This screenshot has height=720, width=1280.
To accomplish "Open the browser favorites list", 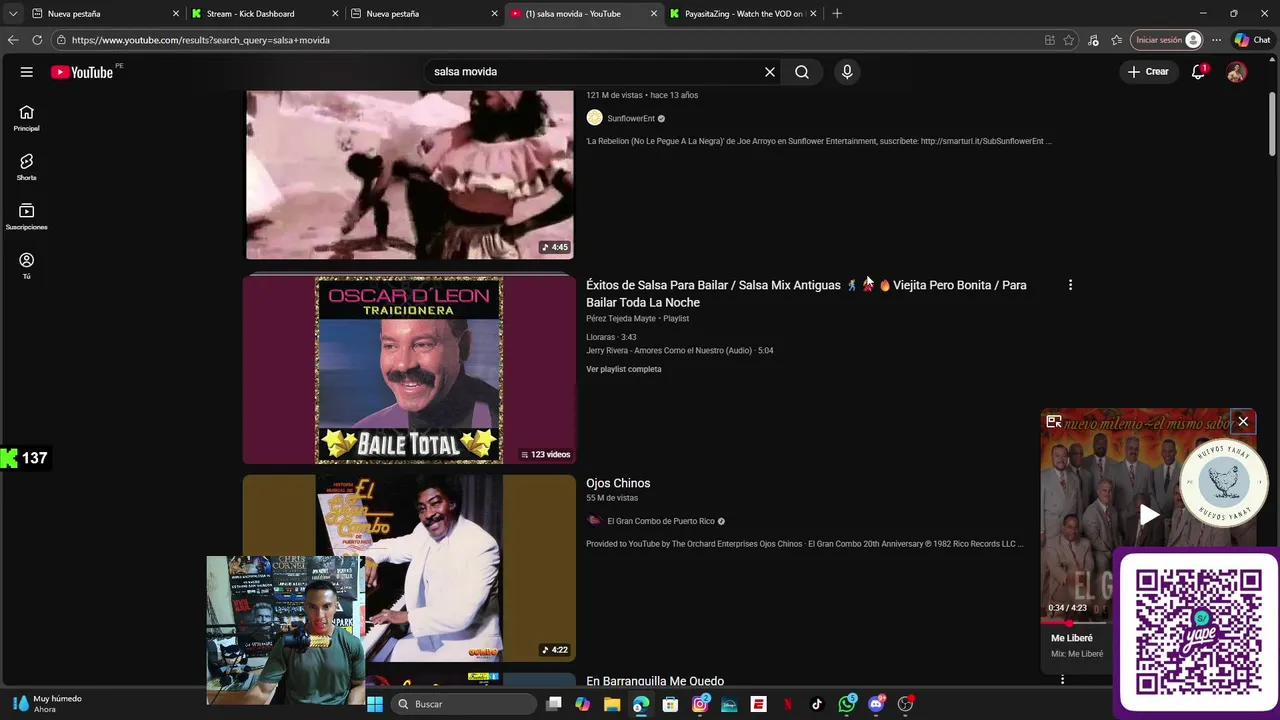I will pos(1117,40).
